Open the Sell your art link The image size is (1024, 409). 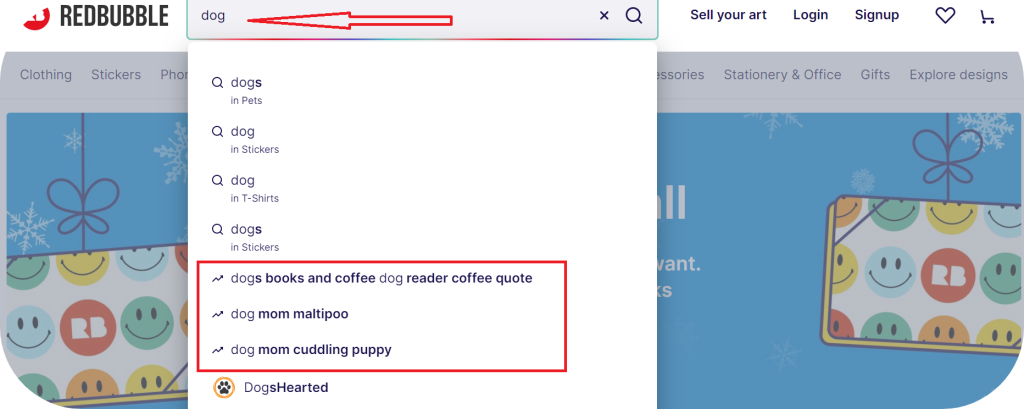728,15
